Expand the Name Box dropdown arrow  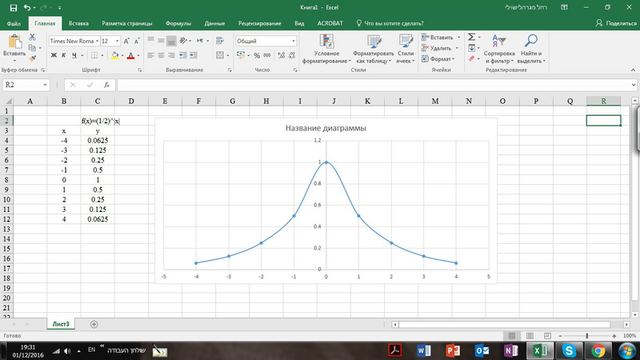45,85
